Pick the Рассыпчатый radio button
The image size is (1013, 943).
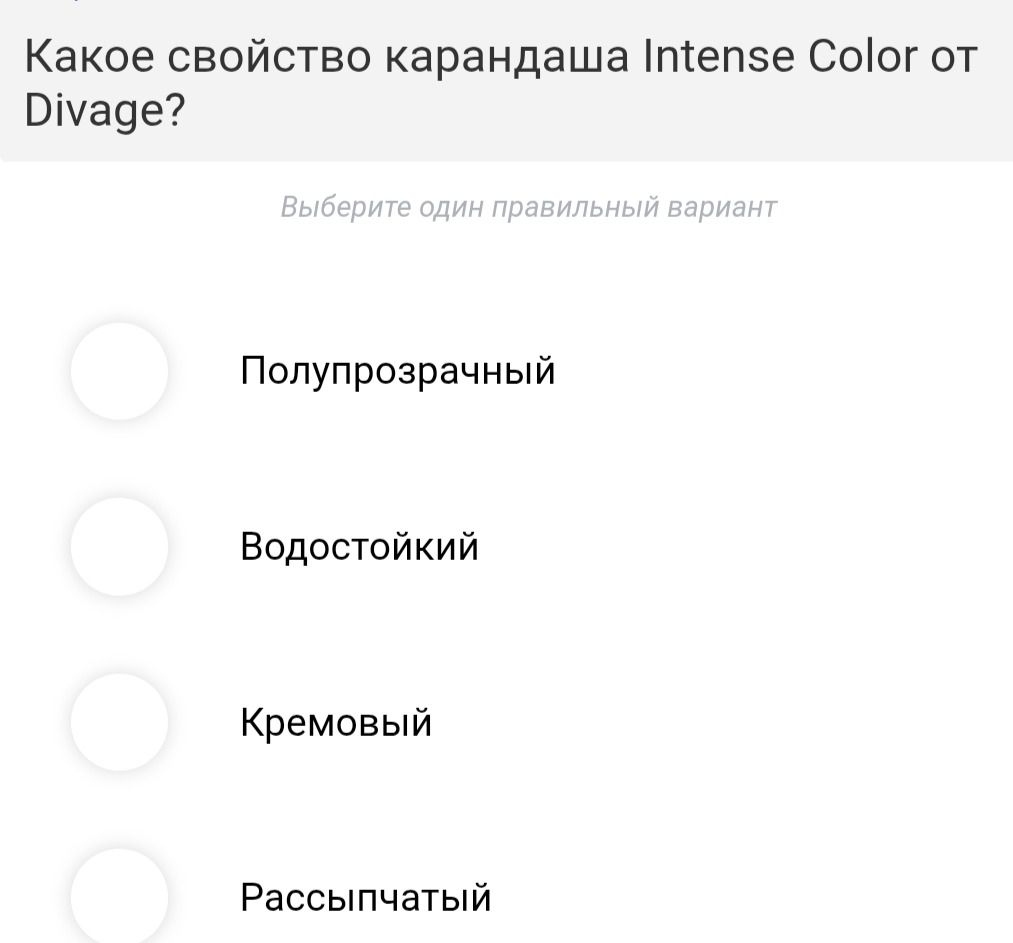120,896
